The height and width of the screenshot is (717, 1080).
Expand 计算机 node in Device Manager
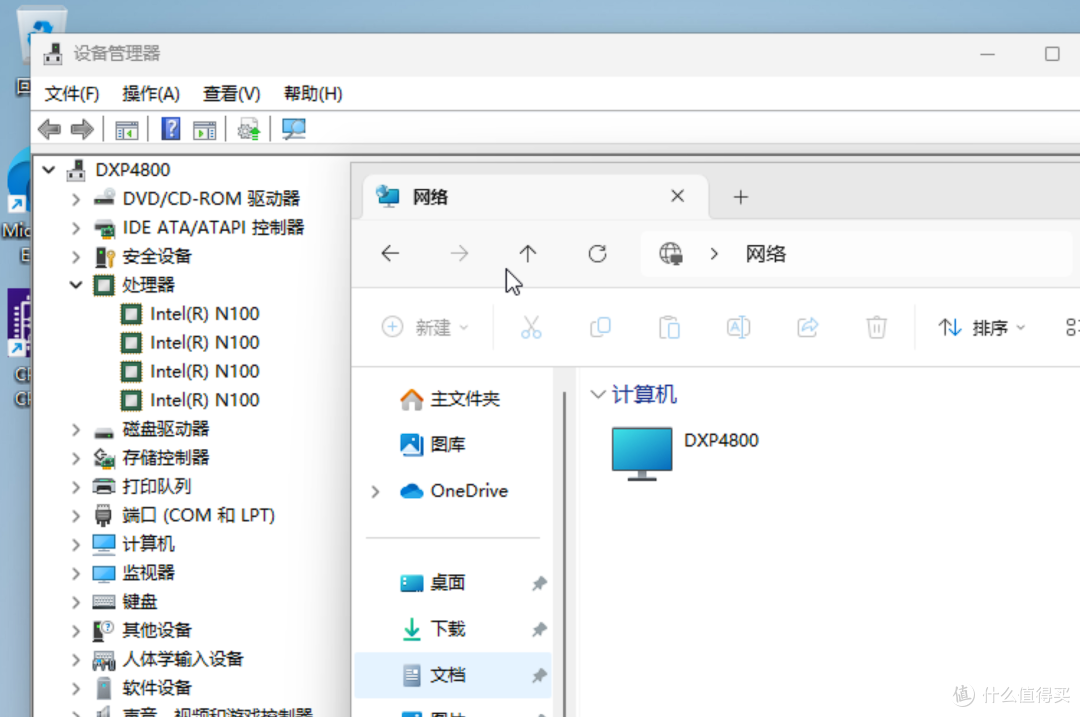(x=76, y=544)
